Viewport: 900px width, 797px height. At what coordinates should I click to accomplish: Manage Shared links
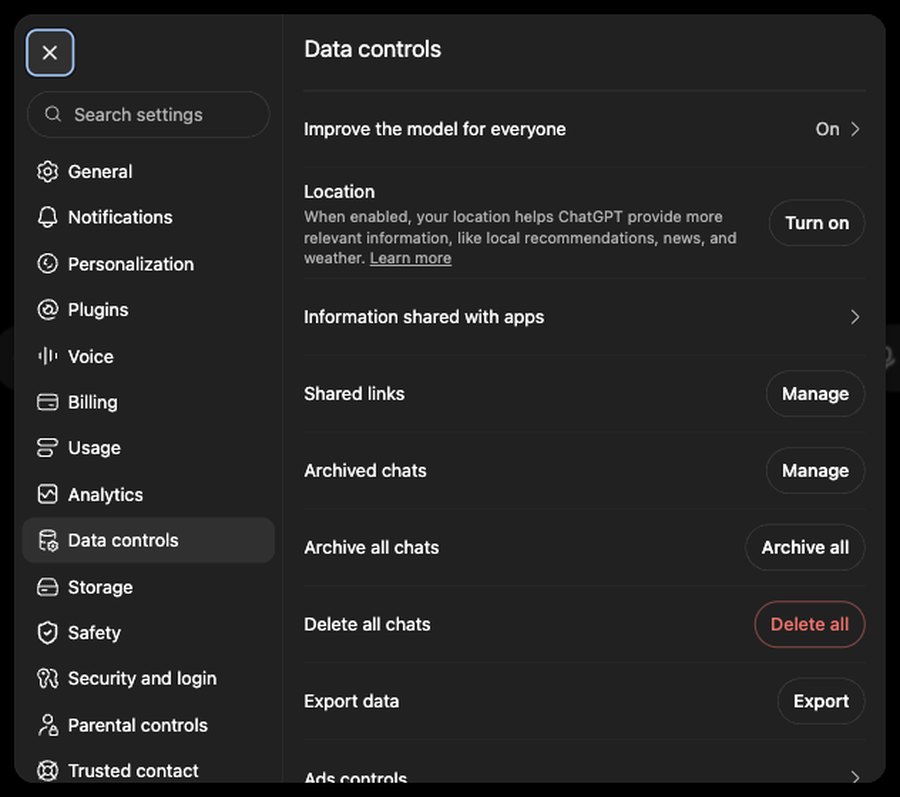pyautogui.click(x=815, y=394)
